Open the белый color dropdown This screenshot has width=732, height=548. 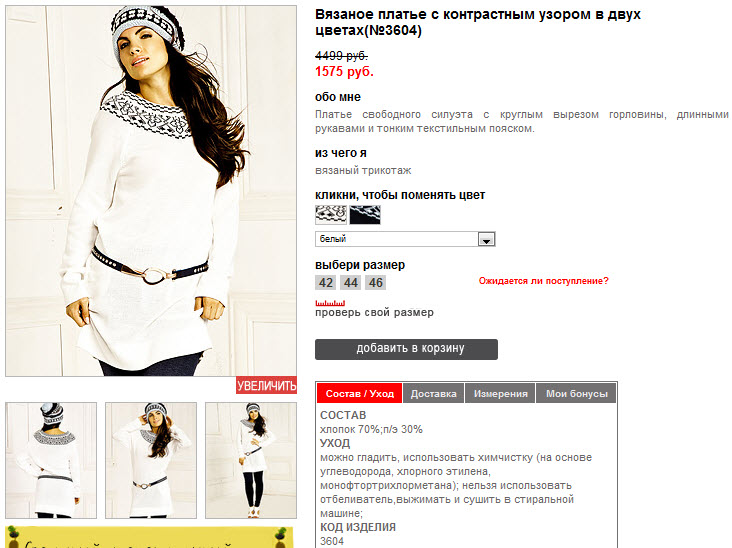[405, 239]
